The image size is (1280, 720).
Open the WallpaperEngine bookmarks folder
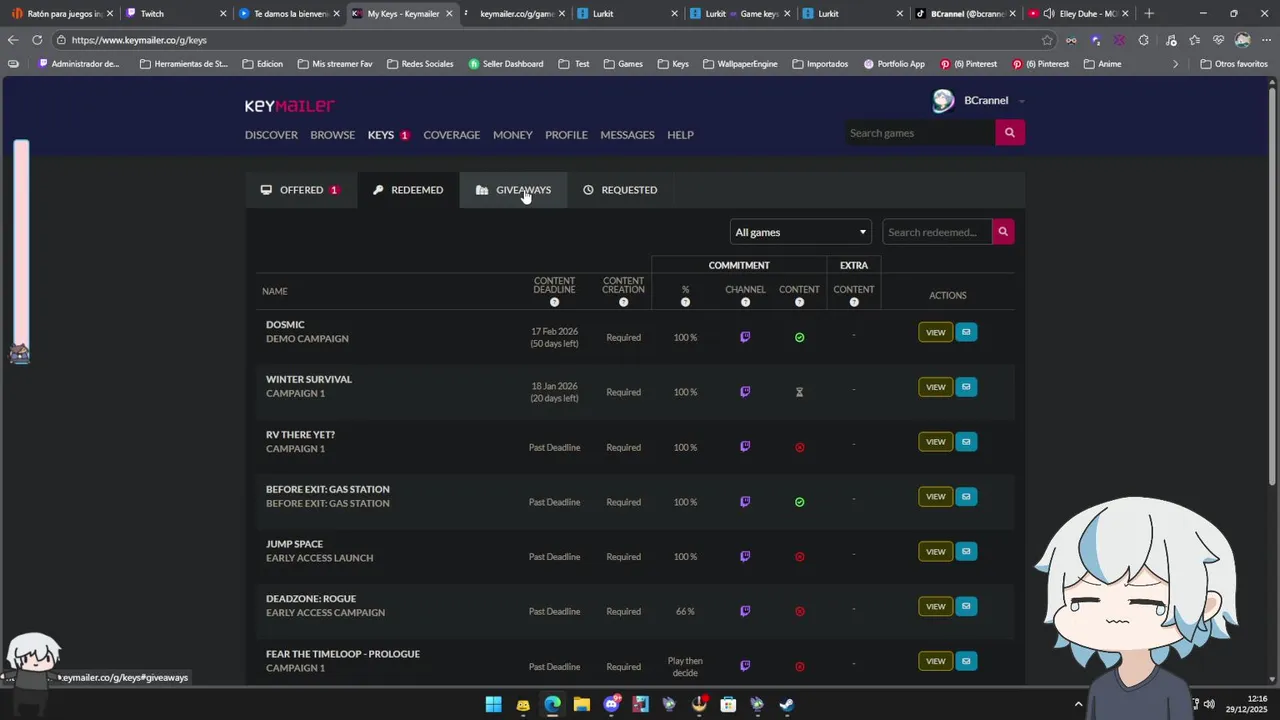(740, 64)
